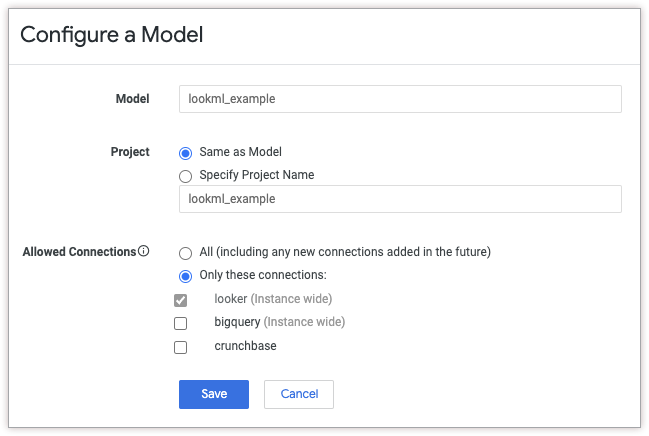Click the "Only these connections:" label text
Viewport: 649px width, 436px height.
point(263,275)
